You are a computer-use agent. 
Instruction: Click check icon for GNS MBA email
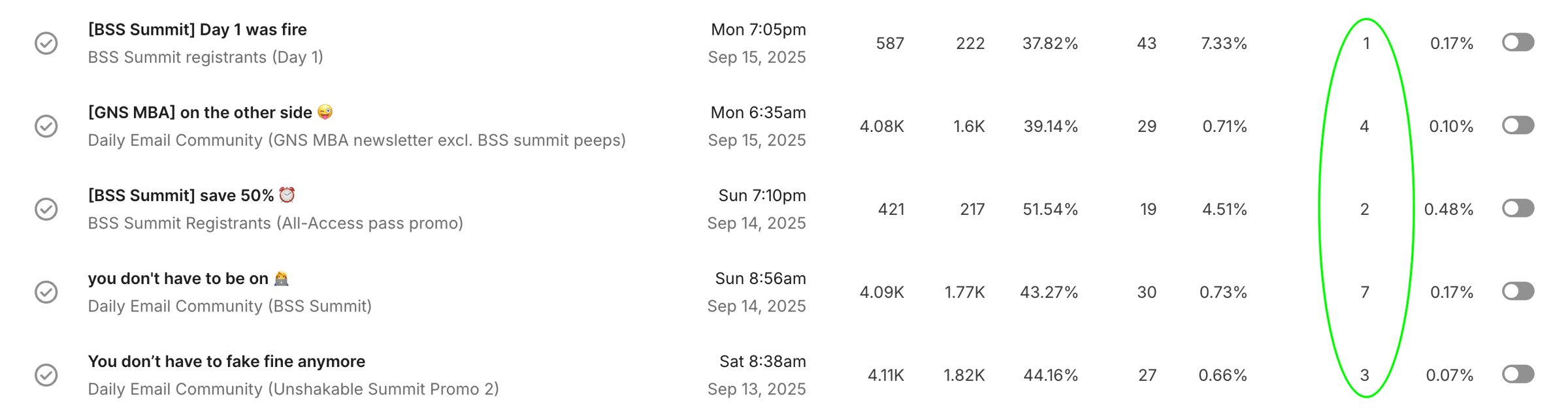(46, 126)
